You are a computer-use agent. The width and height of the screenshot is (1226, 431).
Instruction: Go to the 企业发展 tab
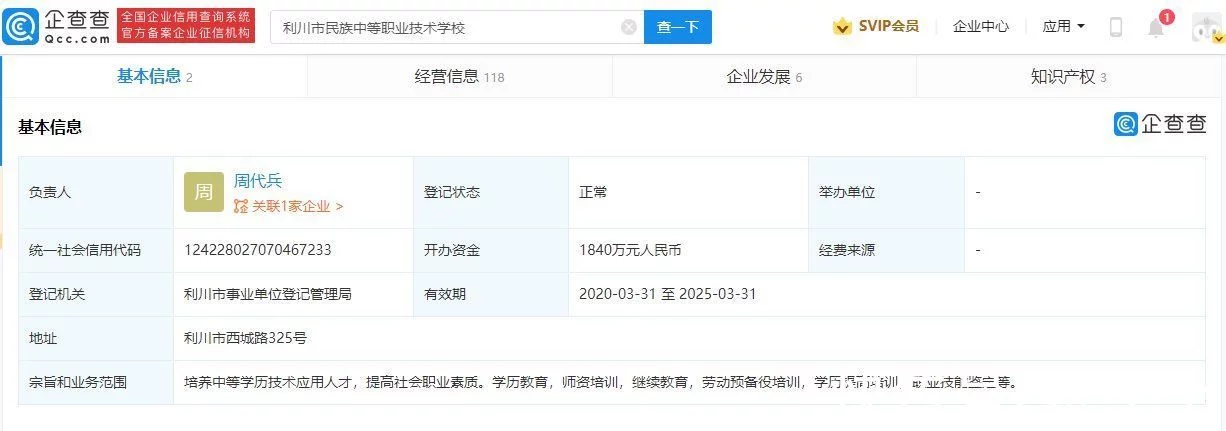pyautogui.click(x=764, y=77)
